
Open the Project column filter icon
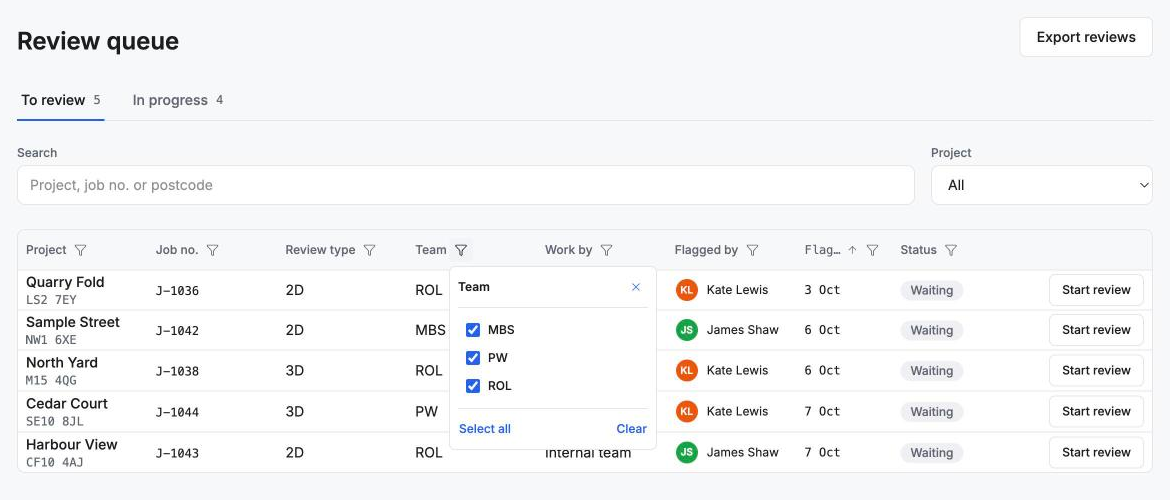[81, 250]
